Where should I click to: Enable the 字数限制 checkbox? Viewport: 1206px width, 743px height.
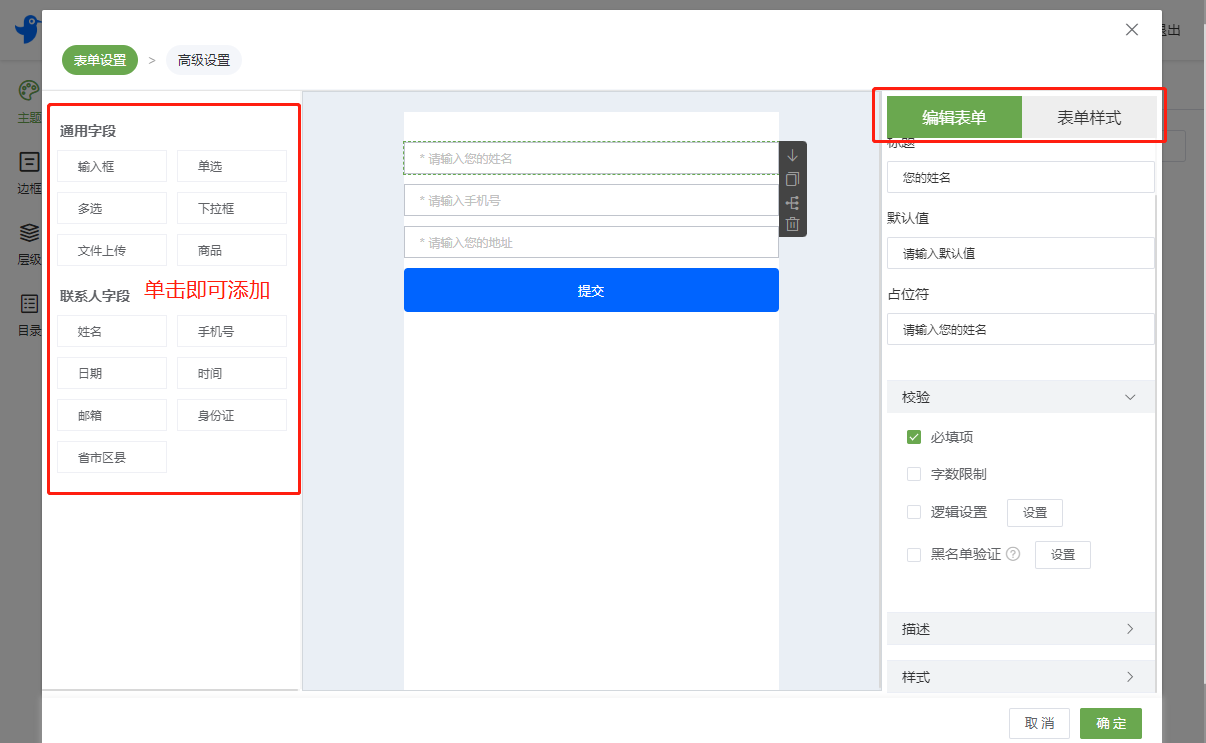(x=913, y=474)
